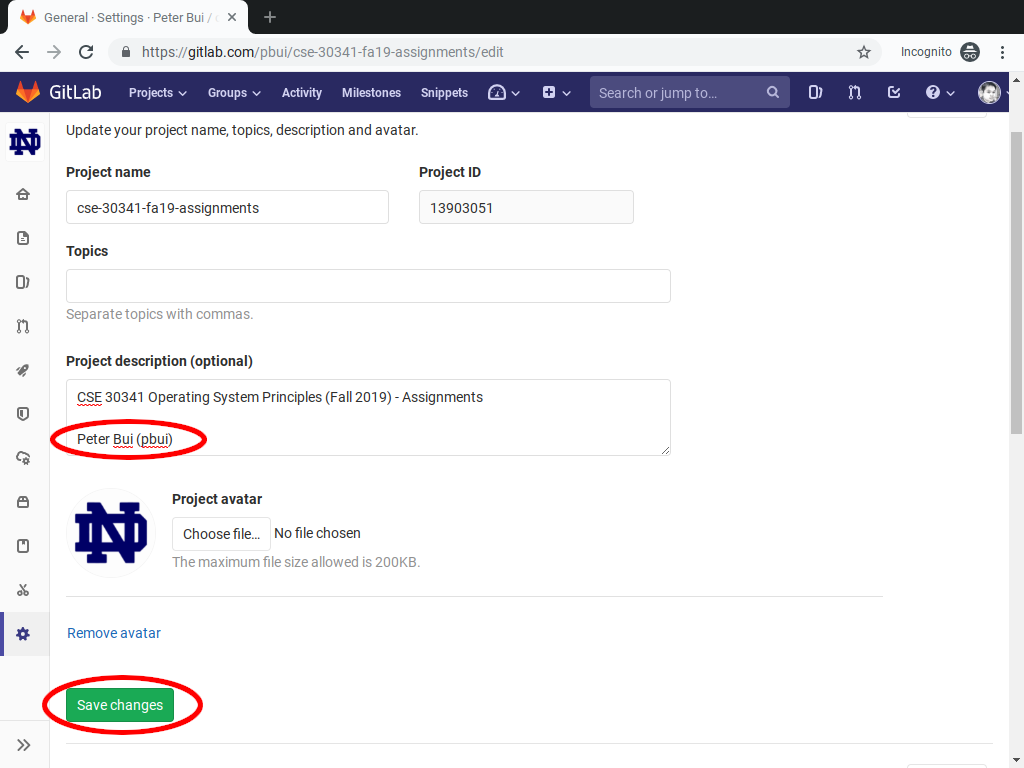The height and width of the screenshot is (768, 1024).
Task: Open Chrome three-dot menu
Action: [x=1002, y=52]
